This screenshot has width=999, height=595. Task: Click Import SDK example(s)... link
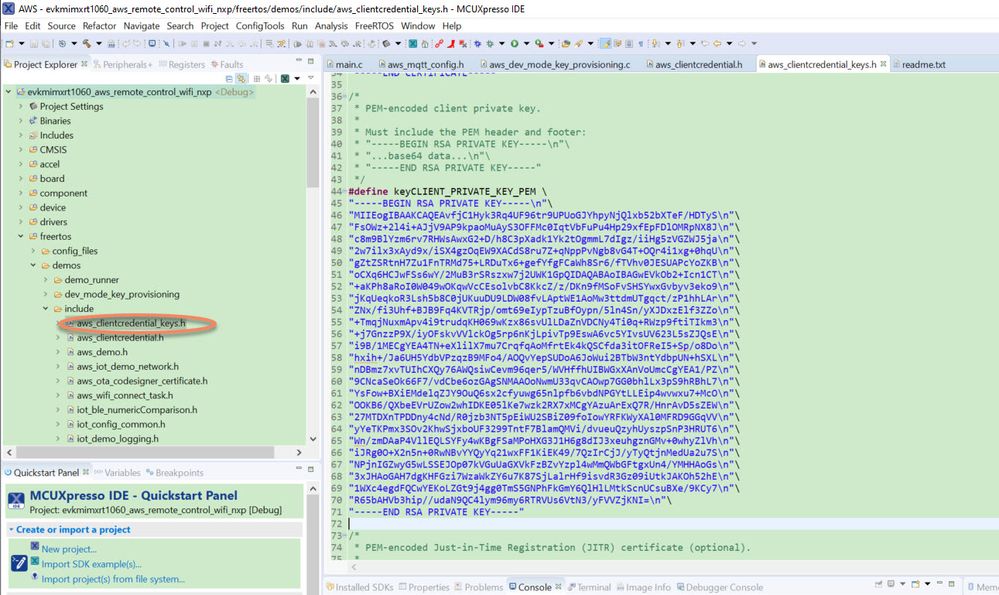tap(91, 564)
